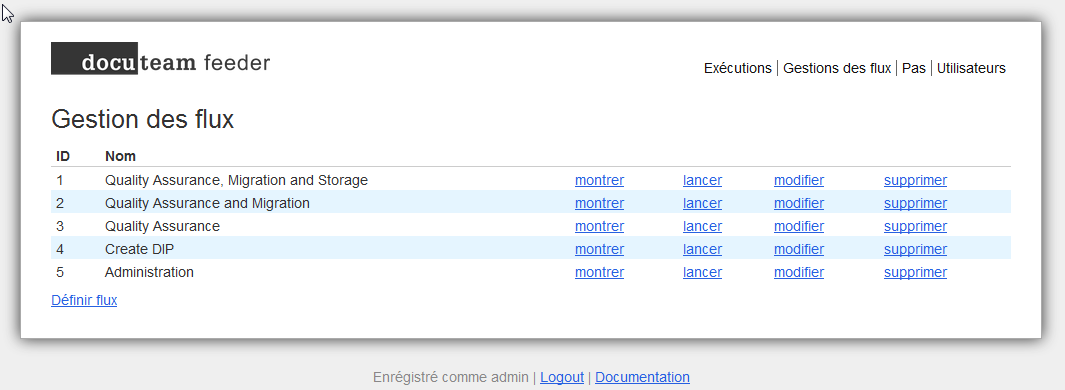This screenshot has height=390, width=1065.
Task: Click Définir flux link
Action: [x=84, y=300]
